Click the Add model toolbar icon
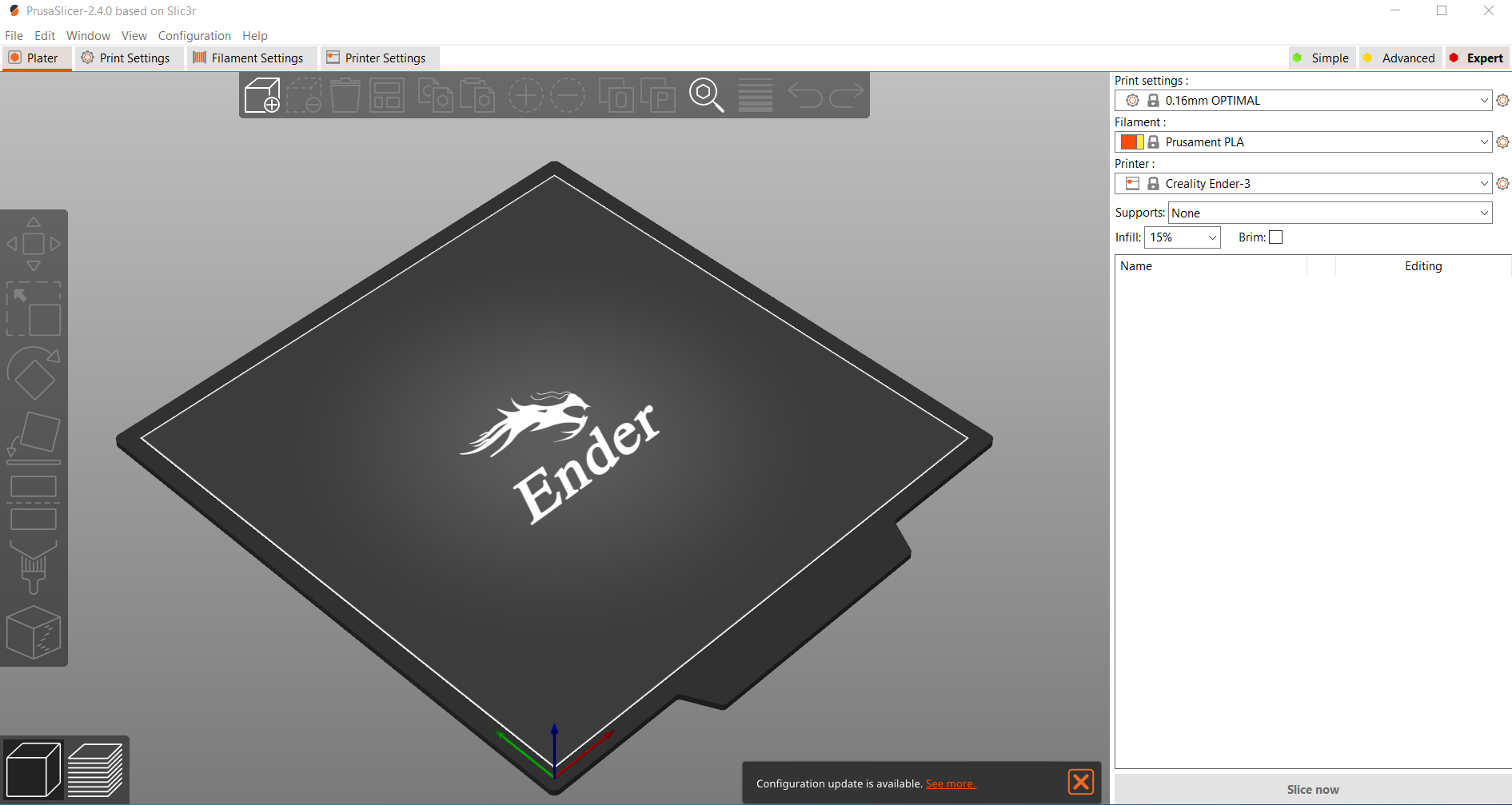 tap(262, 95)
